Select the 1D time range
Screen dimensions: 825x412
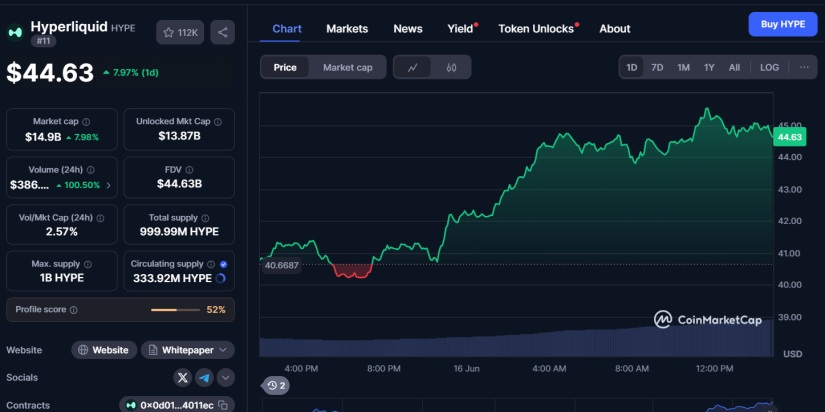tap(631, 67)
